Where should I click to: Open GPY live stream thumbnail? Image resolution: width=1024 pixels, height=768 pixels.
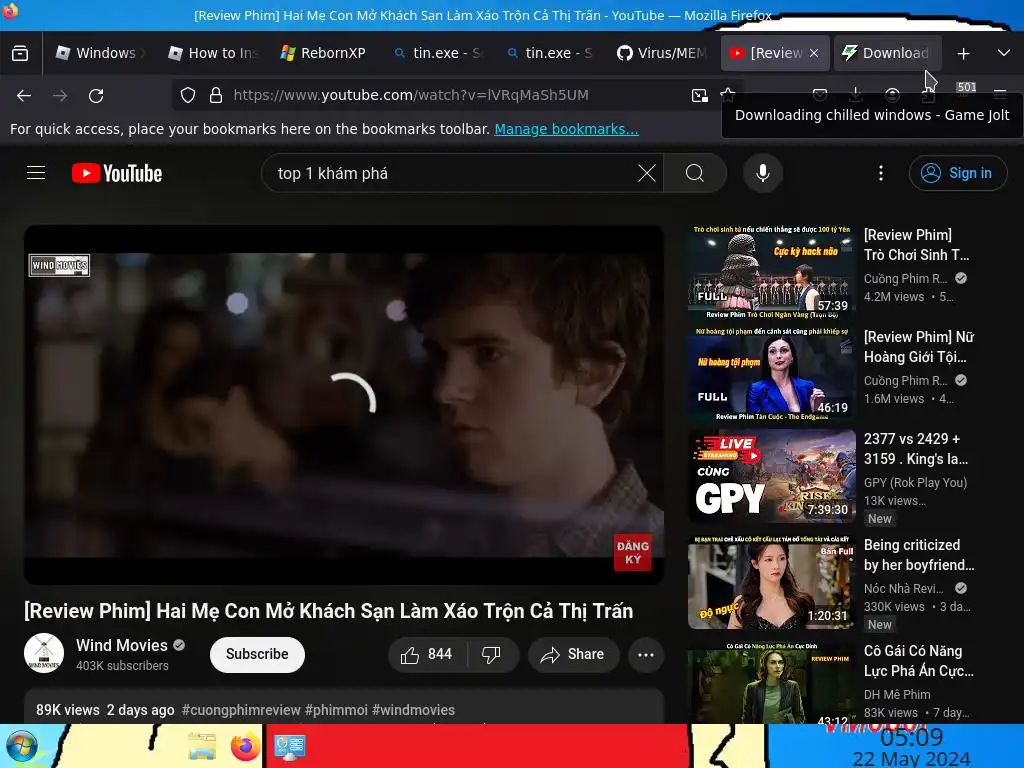coord(771,476)
